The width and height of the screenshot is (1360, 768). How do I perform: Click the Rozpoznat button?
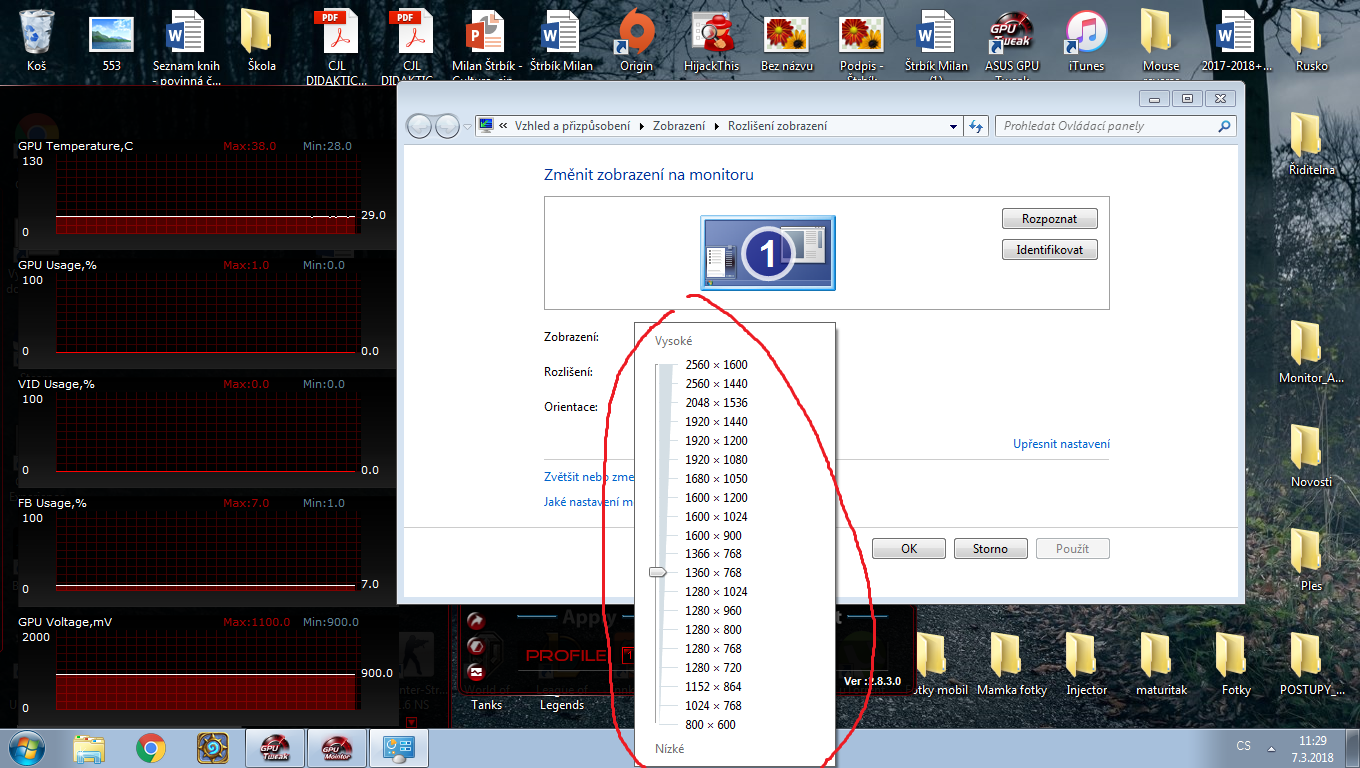coord(1050,219)
